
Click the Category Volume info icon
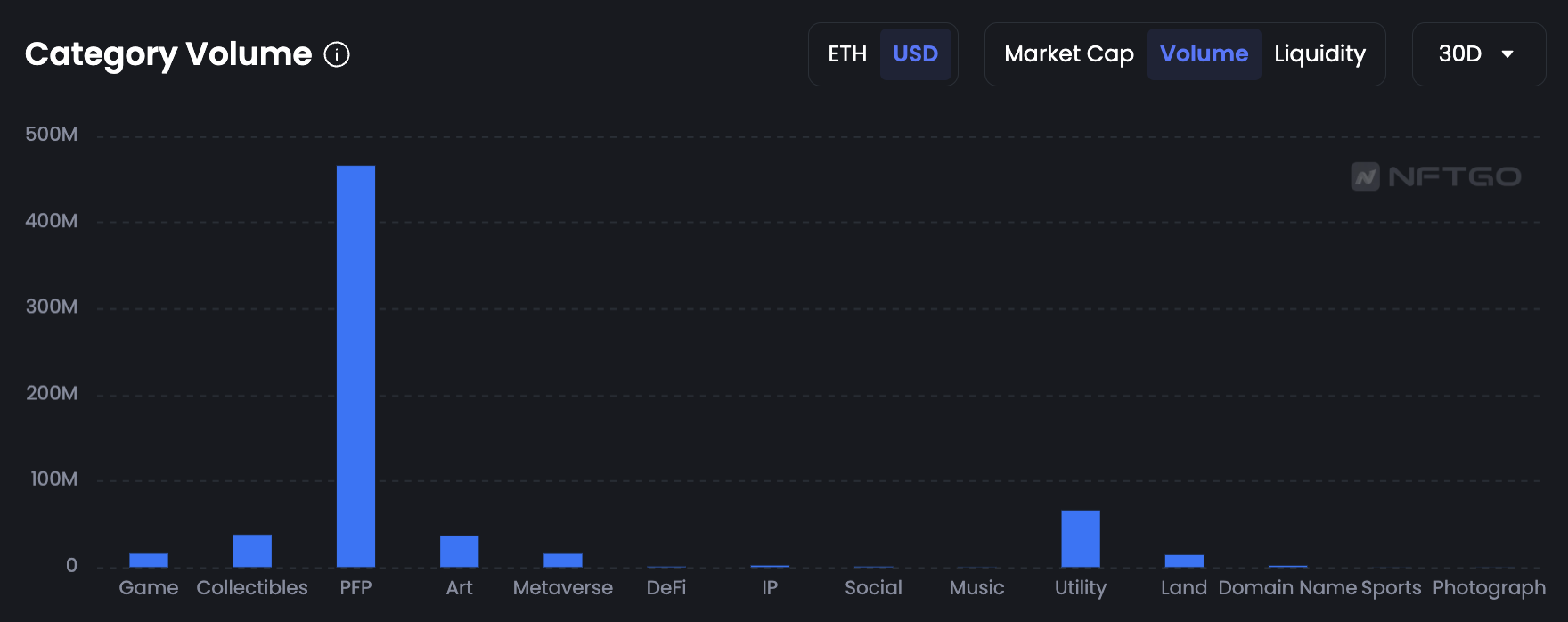337,54
